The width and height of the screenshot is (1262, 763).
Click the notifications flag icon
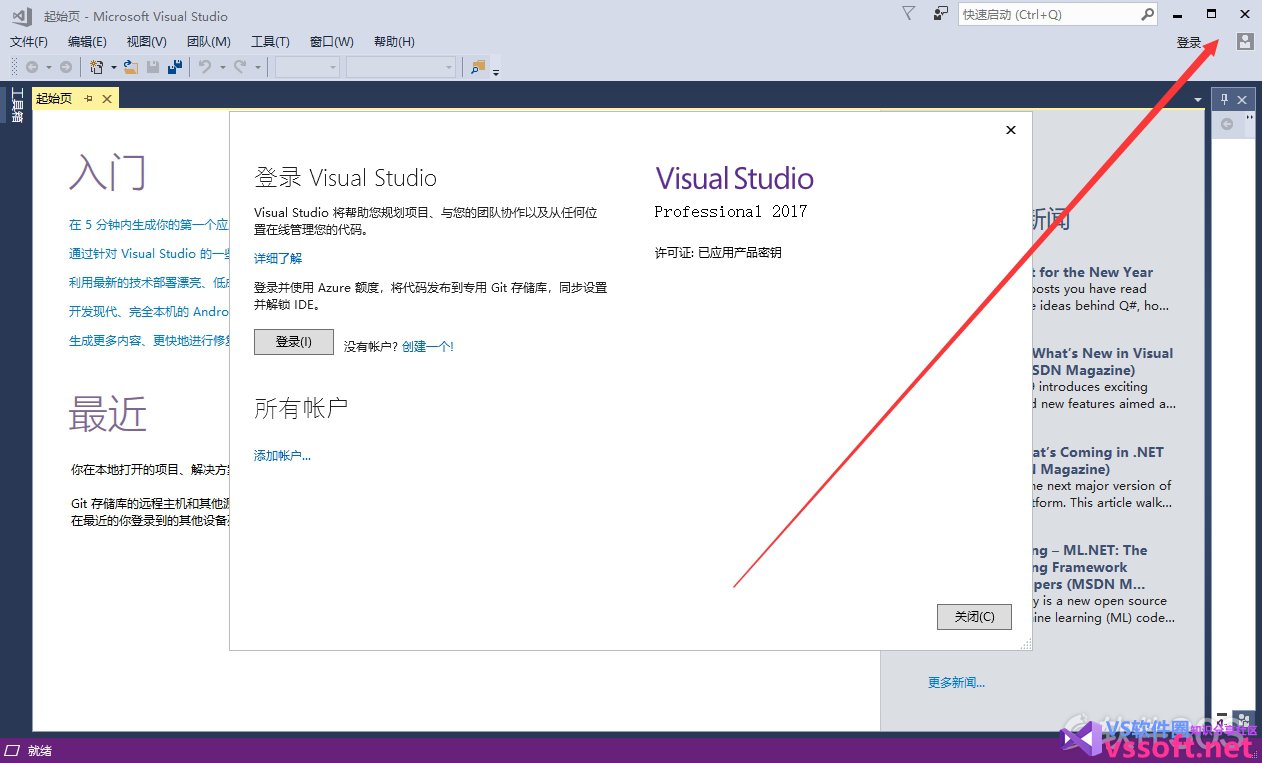point(908,14)
